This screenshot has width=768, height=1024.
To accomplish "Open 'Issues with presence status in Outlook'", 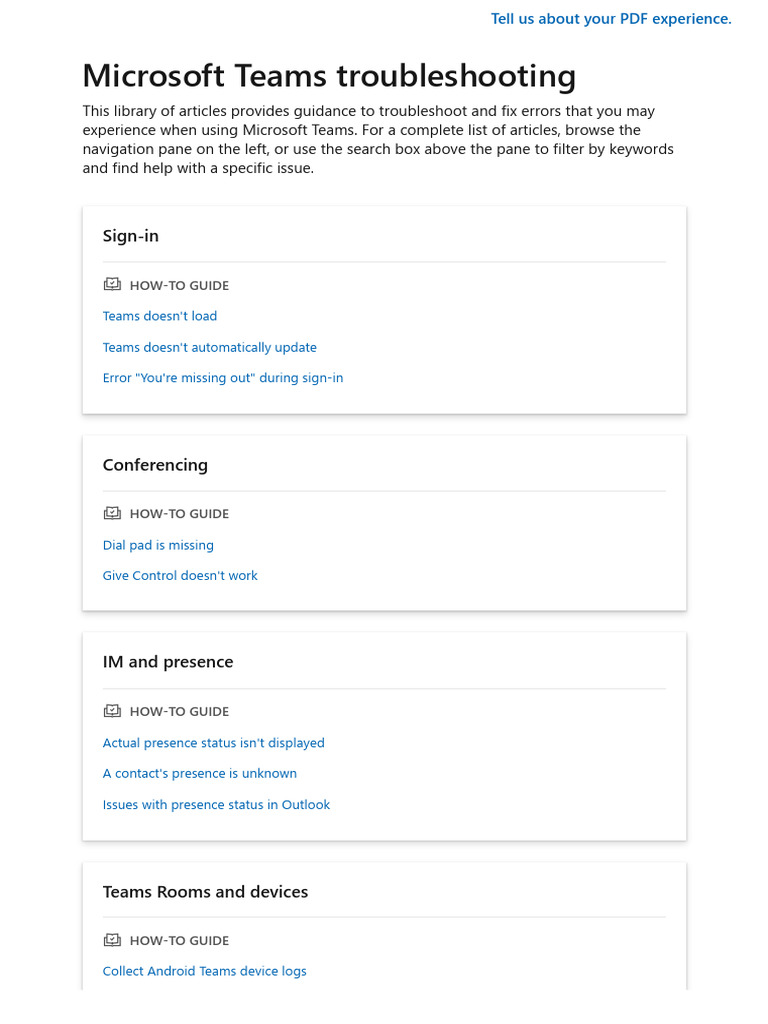I will (216, 804).
